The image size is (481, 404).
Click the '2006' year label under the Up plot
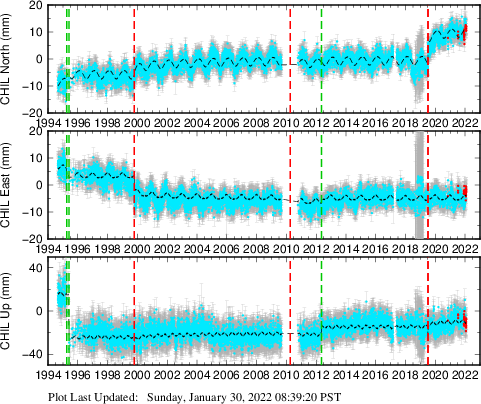(227, 375)
